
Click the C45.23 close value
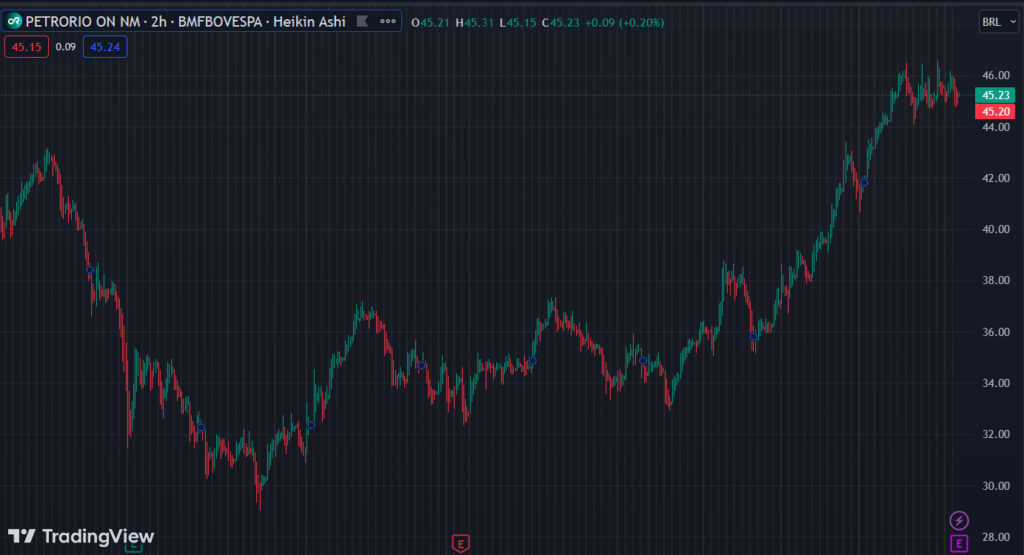561,22
